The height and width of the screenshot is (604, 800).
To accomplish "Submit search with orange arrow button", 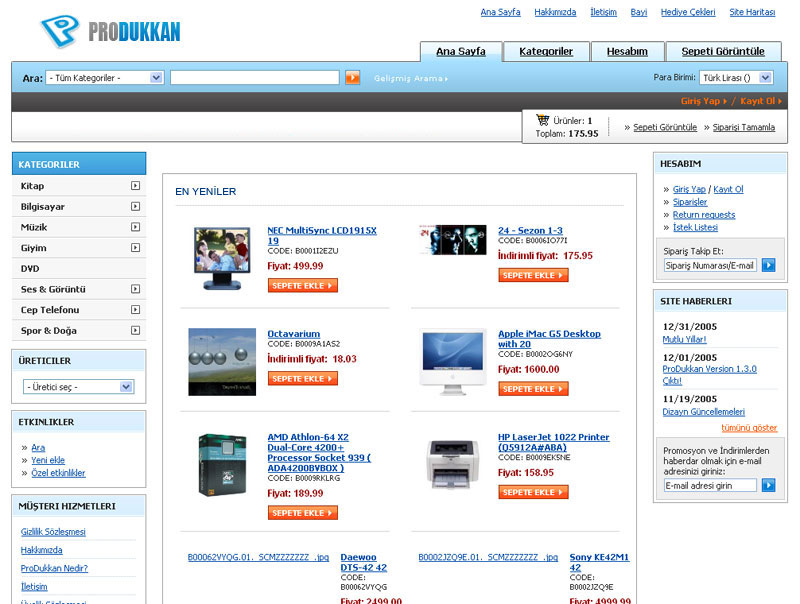I will pos(353,78).
